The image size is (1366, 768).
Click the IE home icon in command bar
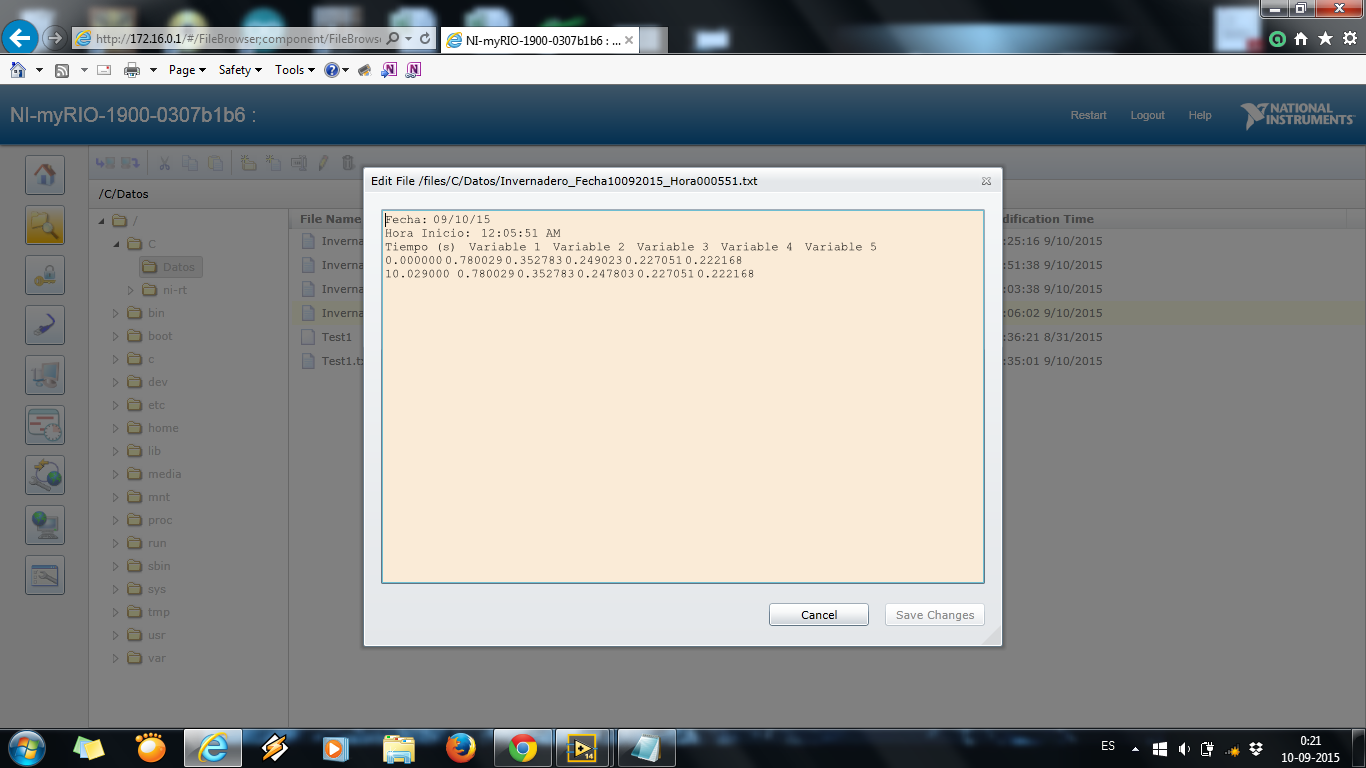(x=17, y=70)
